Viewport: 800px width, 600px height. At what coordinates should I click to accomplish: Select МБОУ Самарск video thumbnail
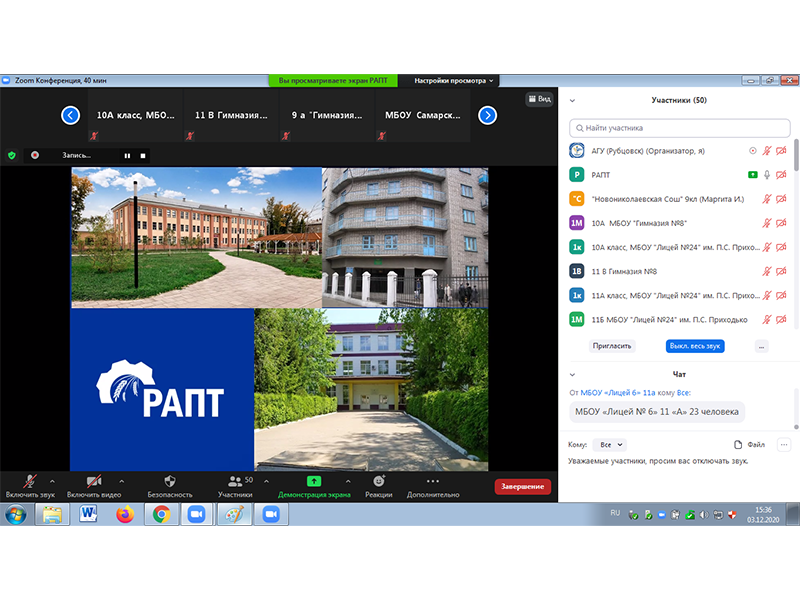coord(422,116)
